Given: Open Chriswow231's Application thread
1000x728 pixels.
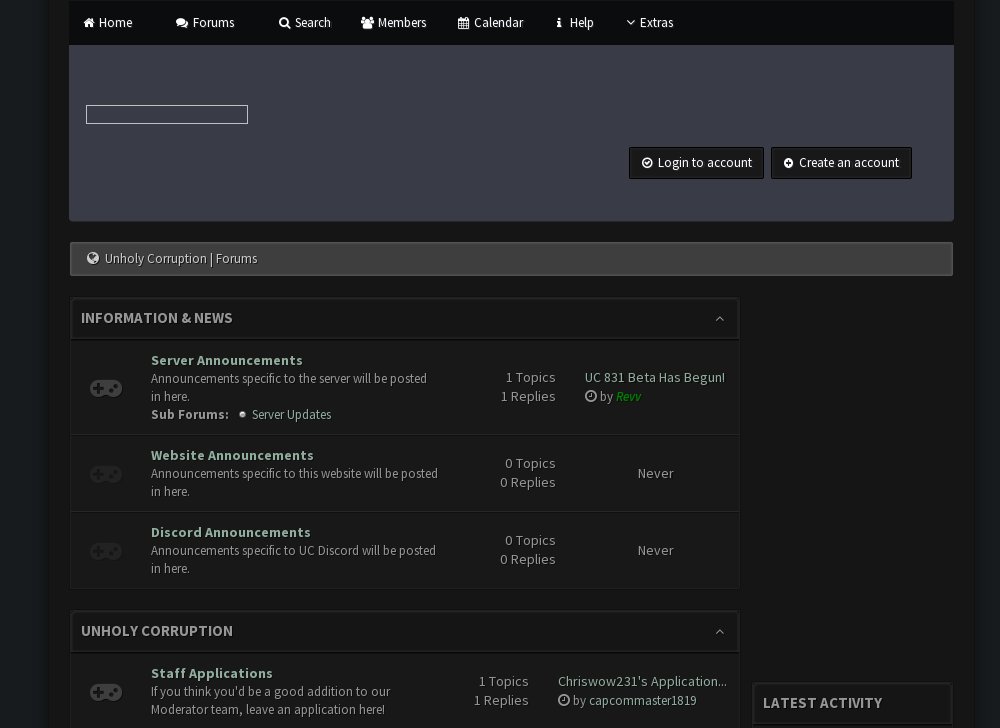Looking at the screenshot, I should 642,681.
